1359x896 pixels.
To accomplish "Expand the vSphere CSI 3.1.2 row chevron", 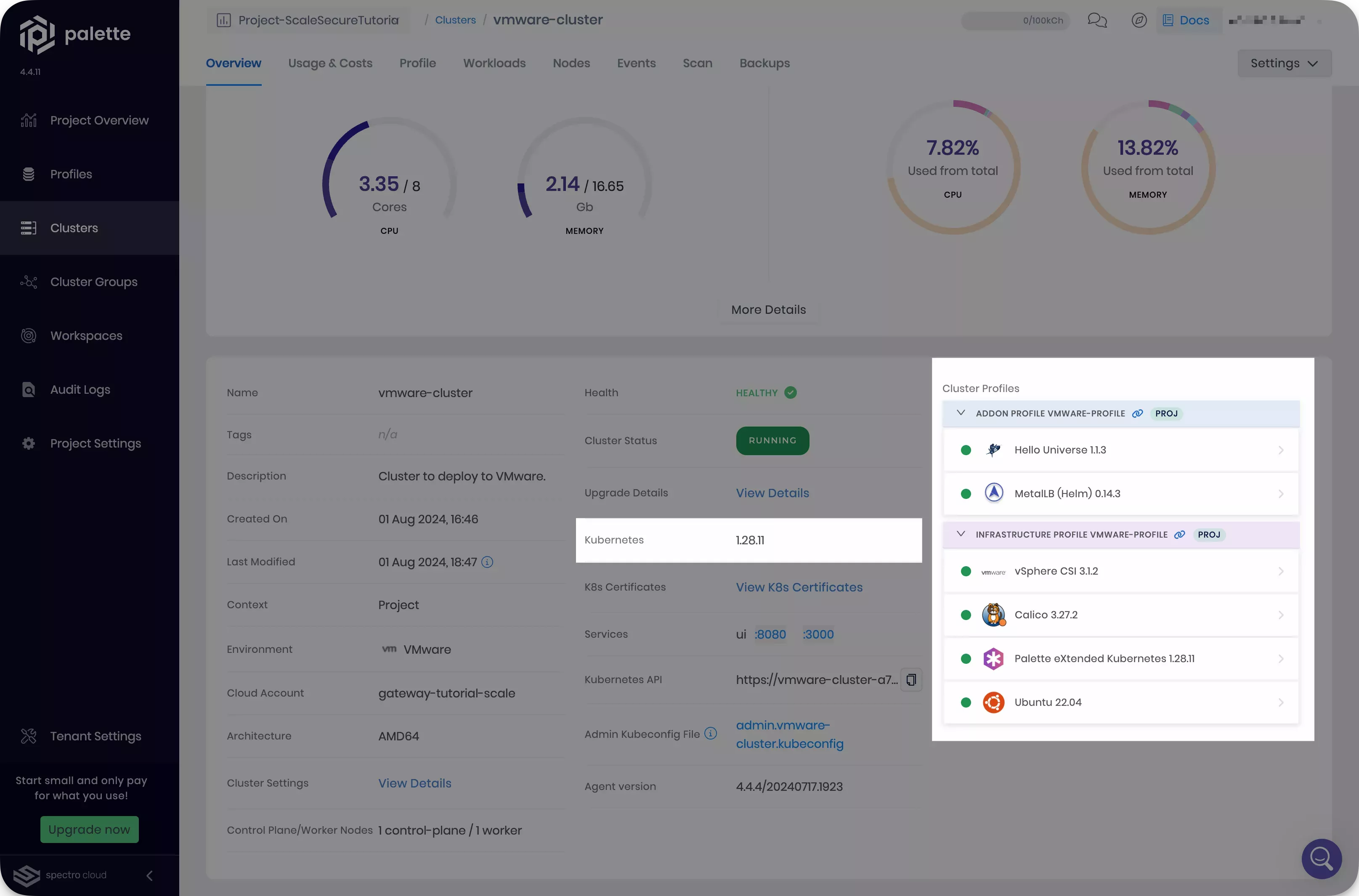I will (1281, 571).
